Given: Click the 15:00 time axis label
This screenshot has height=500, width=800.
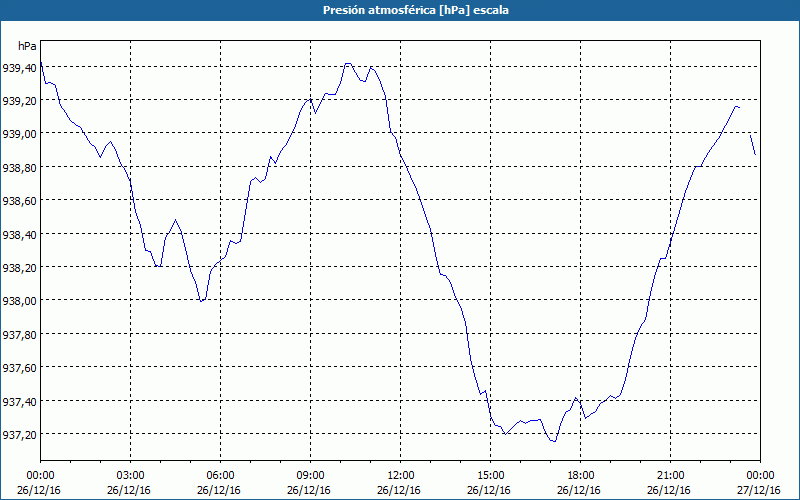Looking at the screenshot, I should [x=491, y=476].
